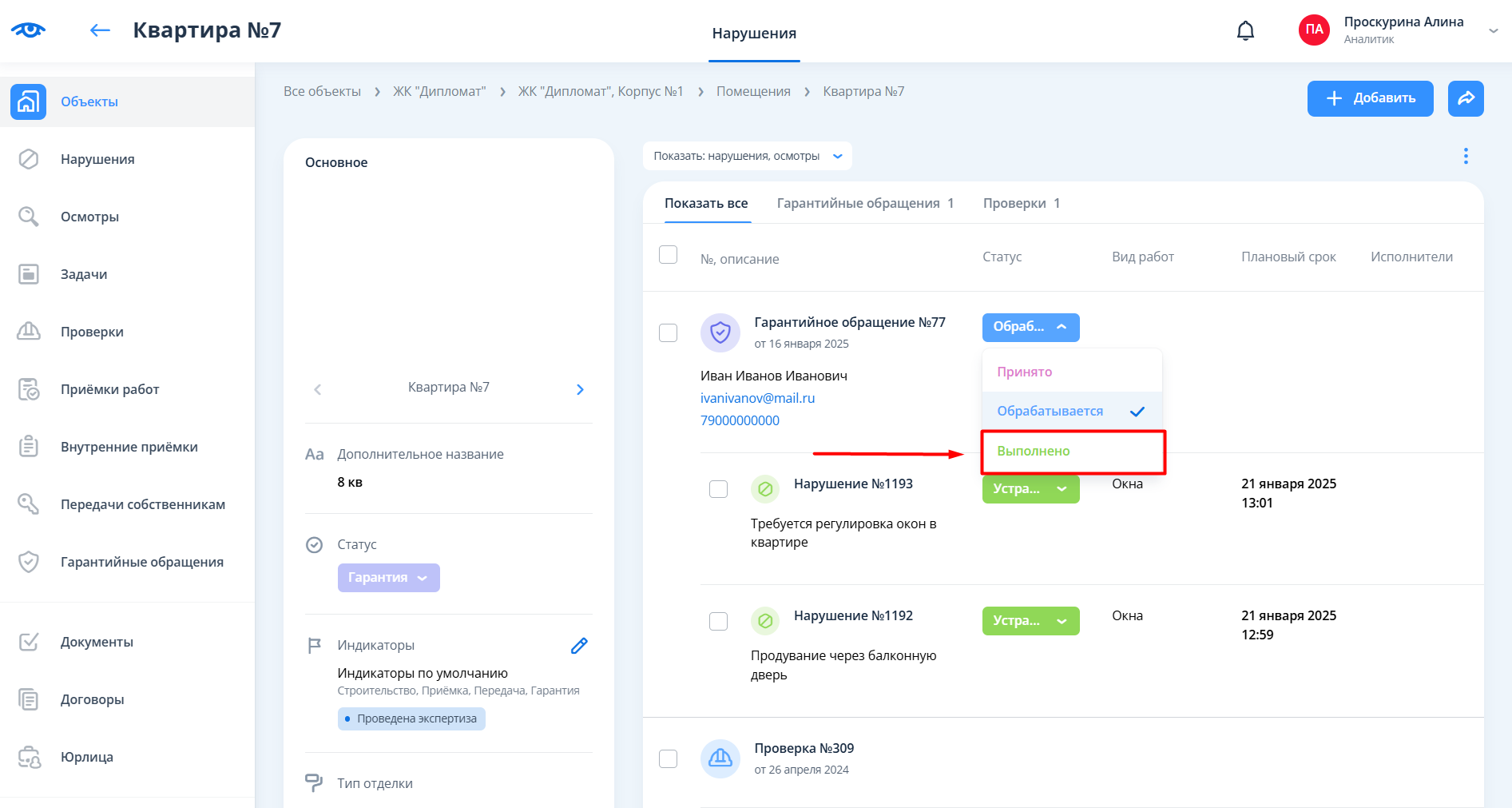This screenshot has height=808, width=1512.
Task: Go to Приёмки работ in the sidebar
Action: click(x=109, y=389)
